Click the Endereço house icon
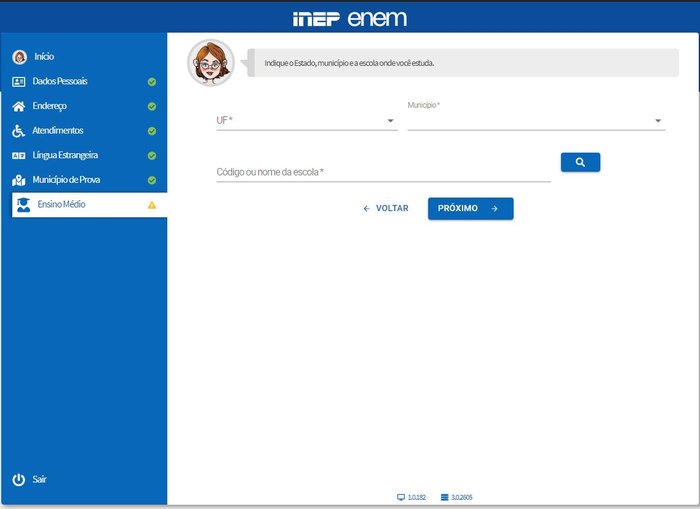 point(19,106)
